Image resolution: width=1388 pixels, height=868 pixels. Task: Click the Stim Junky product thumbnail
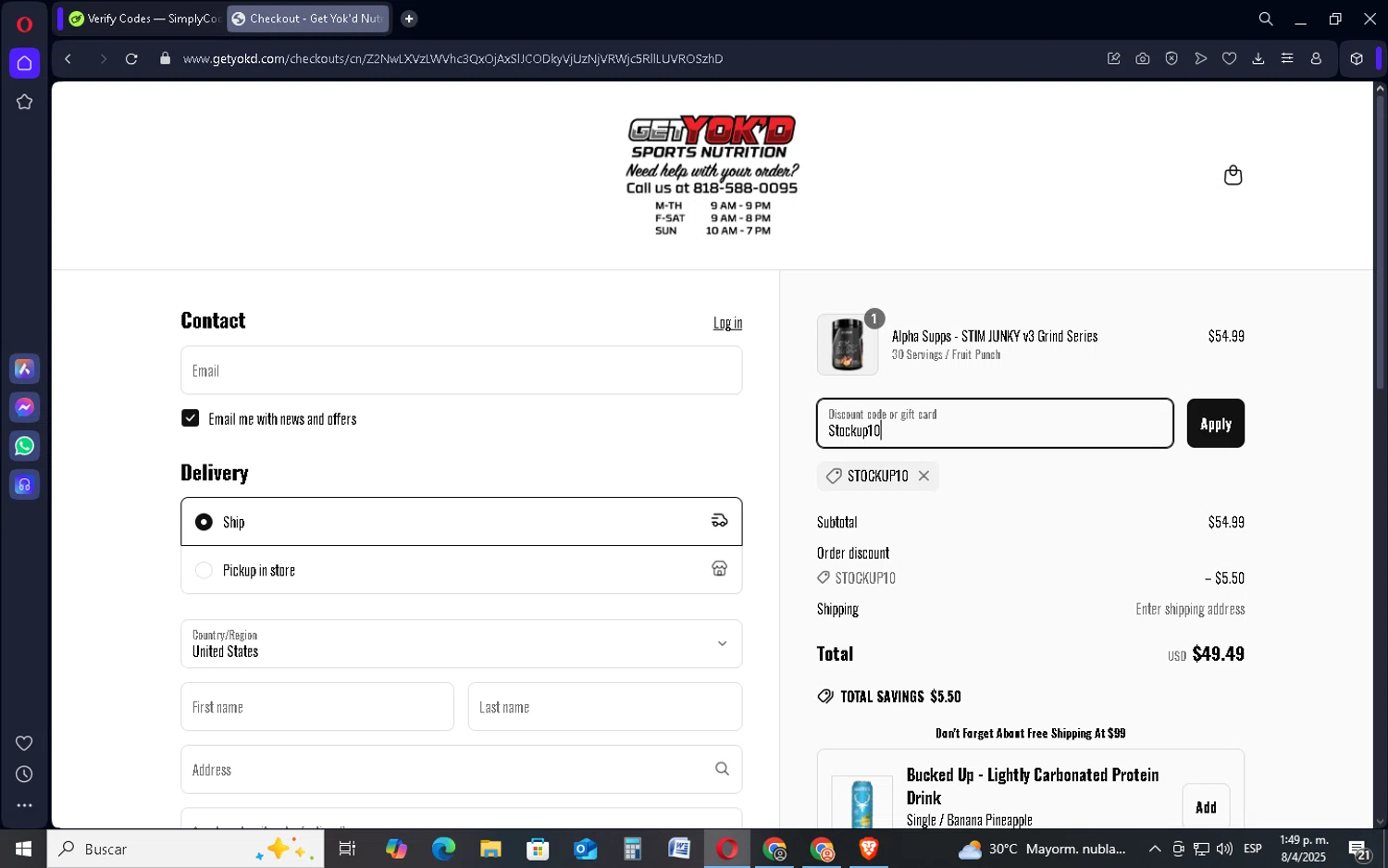tap(847, 344)
